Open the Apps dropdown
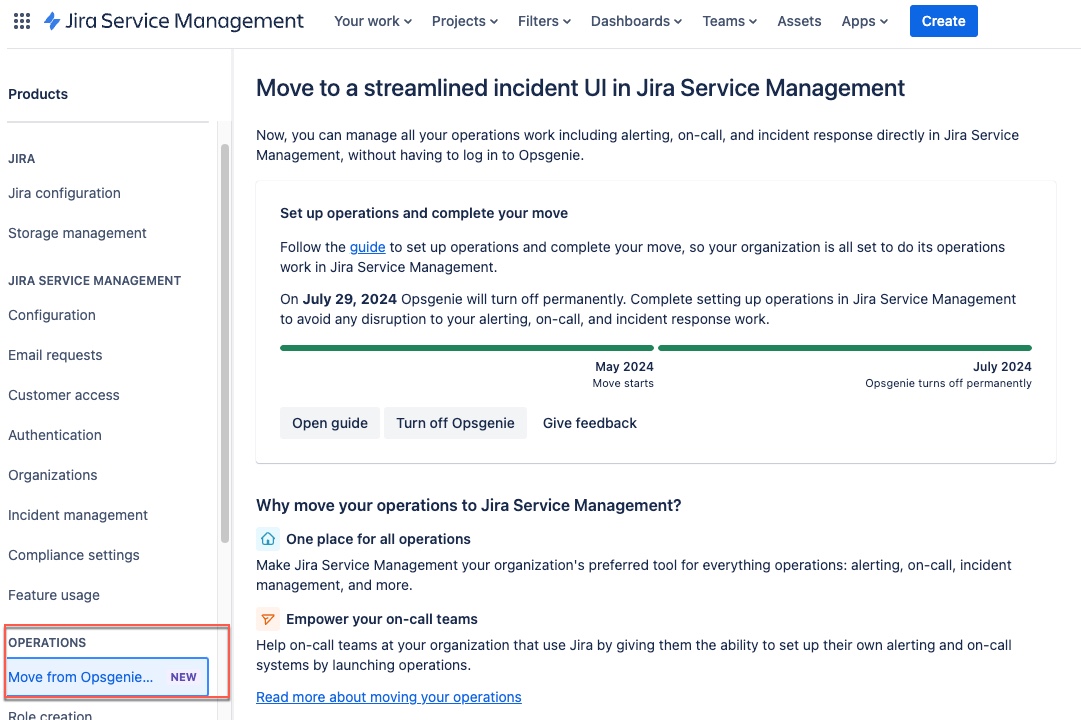Viewport: 1081px width, 720px height. 863,21
